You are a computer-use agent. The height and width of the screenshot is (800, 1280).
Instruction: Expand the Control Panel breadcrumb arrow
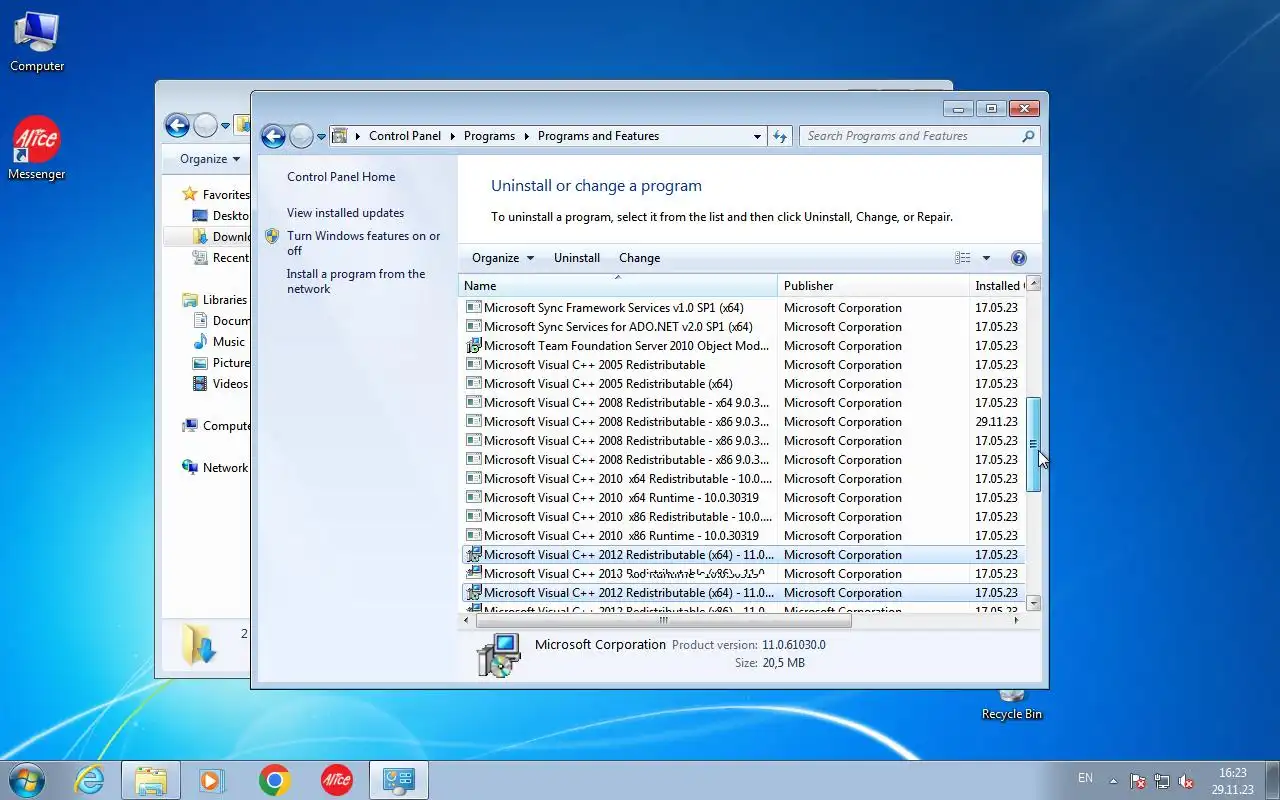[x=452, y=136]
